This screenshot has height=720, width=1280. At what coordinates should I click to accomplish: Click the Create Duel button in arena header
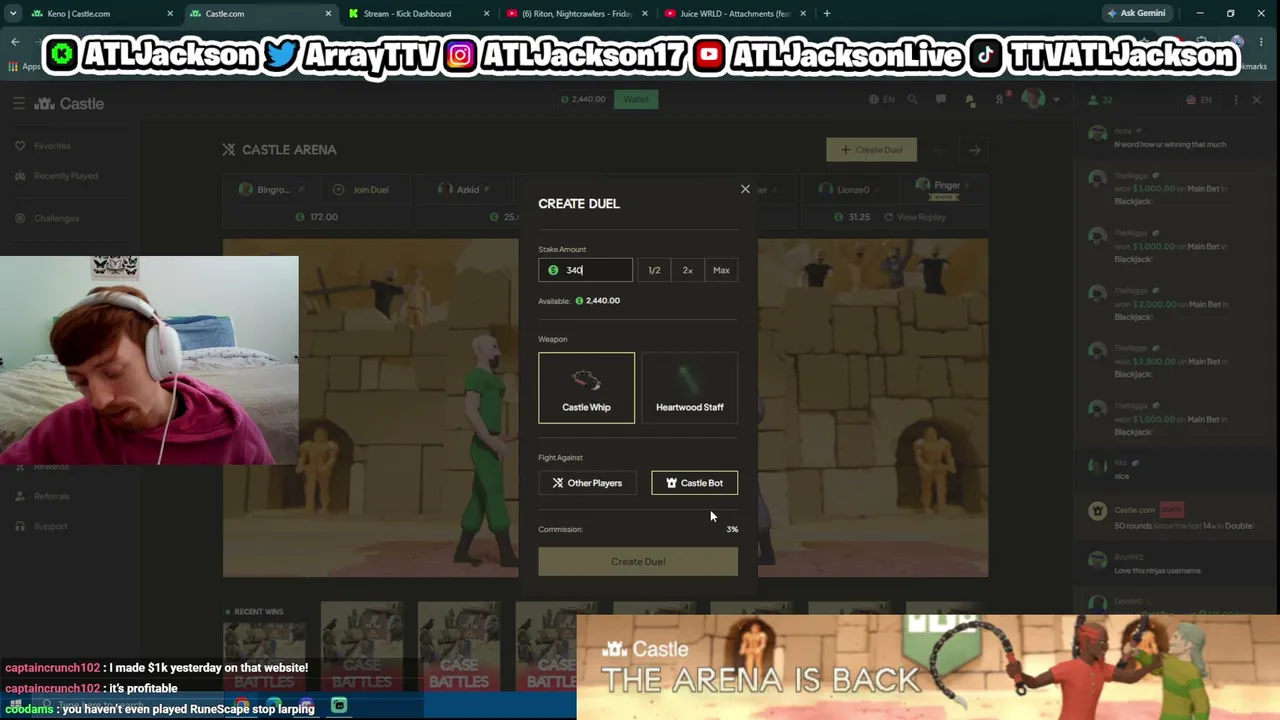(x=871, y=150)
